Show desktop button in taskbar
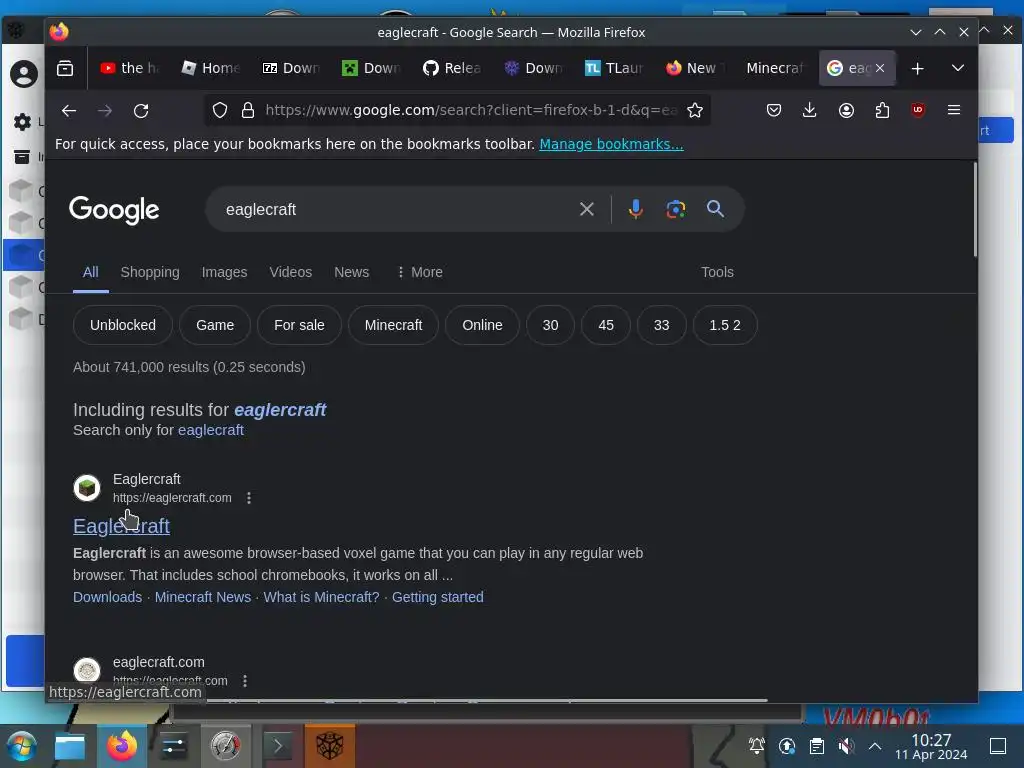 [x=998, y=746]
